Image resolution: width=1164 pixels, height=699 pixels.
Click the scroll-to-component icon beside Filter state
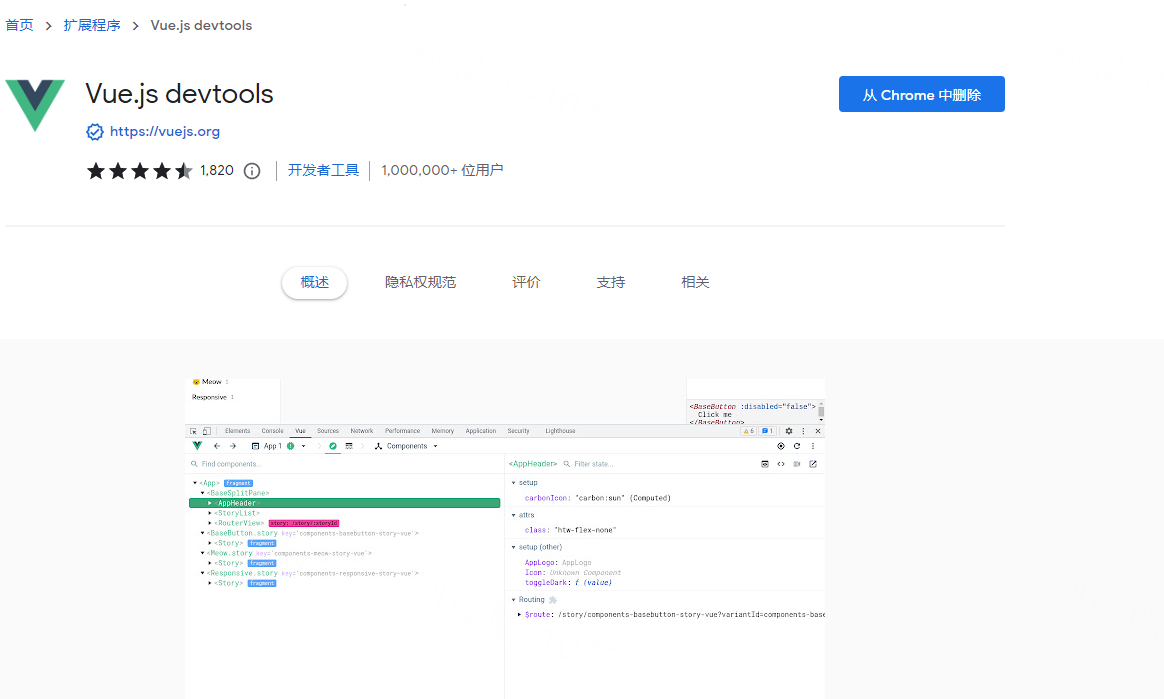point(765,464)
